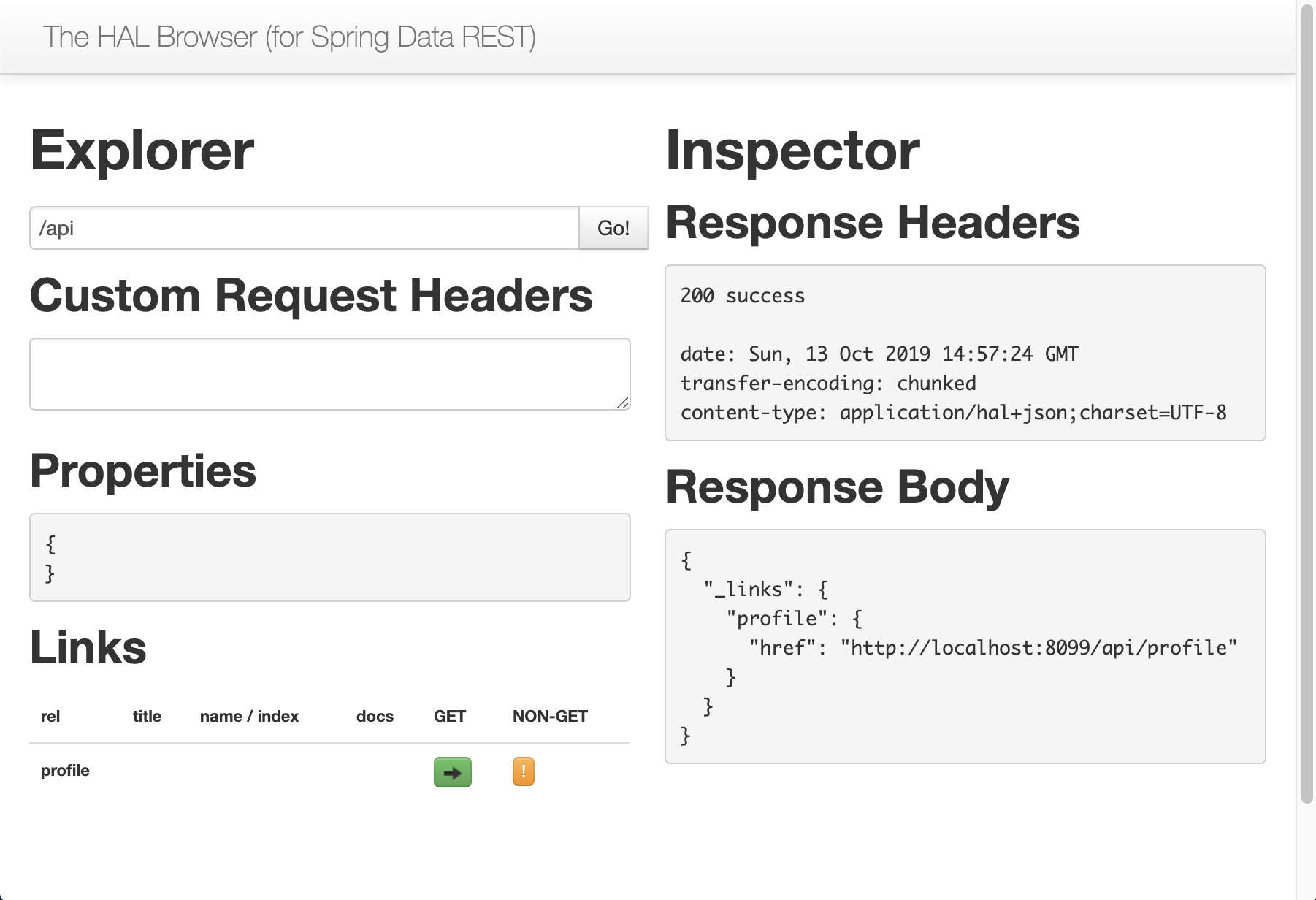Click inside the Custom Request Headers textarea
This screenshot has height=900, width=1316.
click(329, 373)
